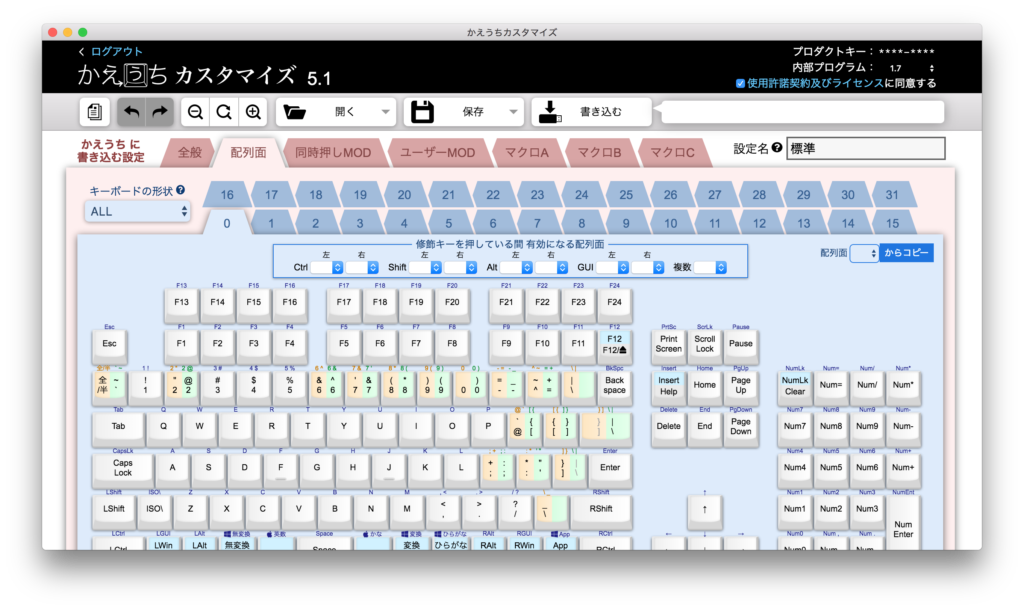
Task: Open the 配列面 copy source dropdown
Action: click(x=864, y=253)
